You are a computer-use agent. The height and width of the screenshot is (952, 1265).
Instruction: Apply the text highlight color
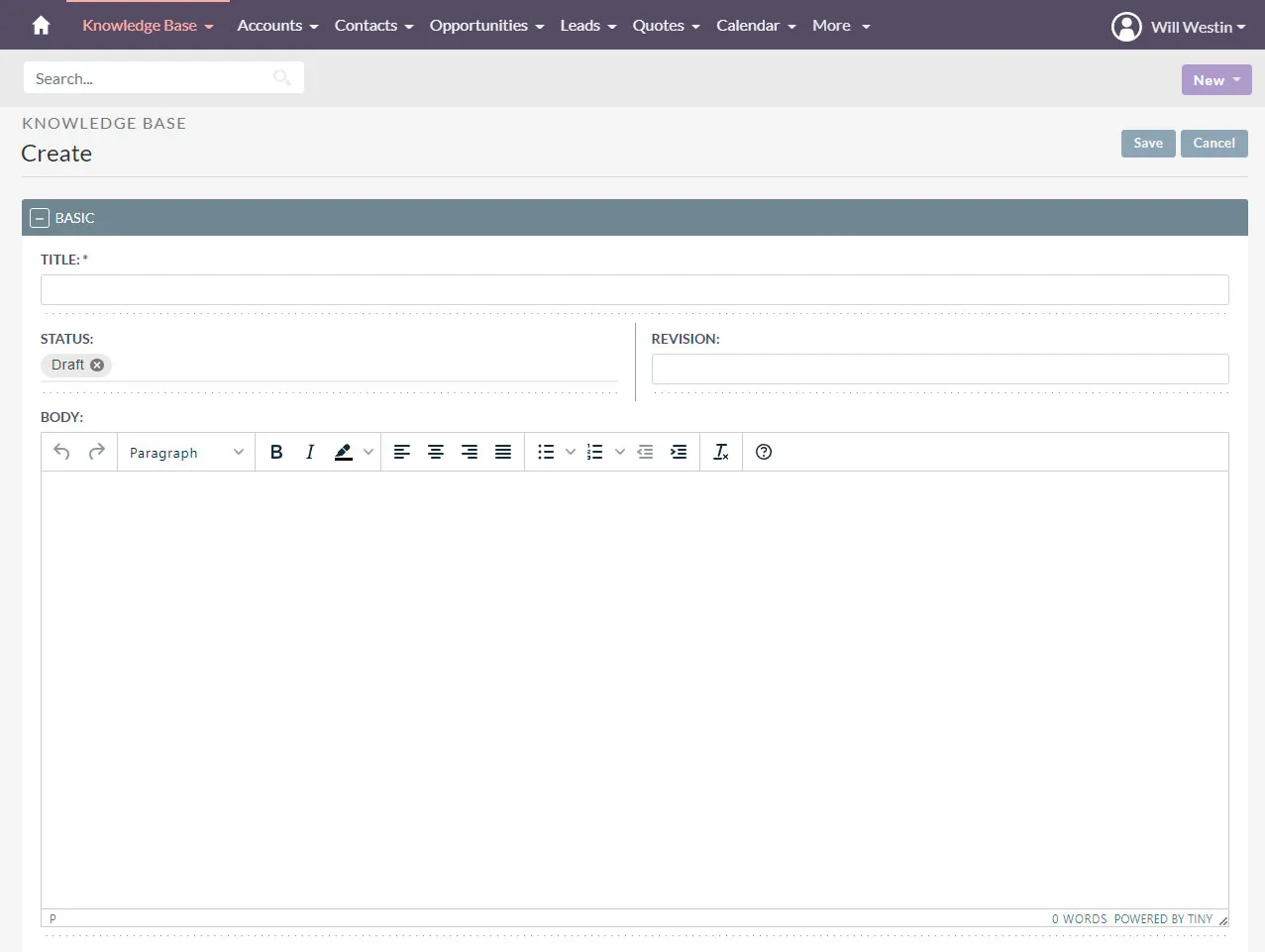coord(344,452)
